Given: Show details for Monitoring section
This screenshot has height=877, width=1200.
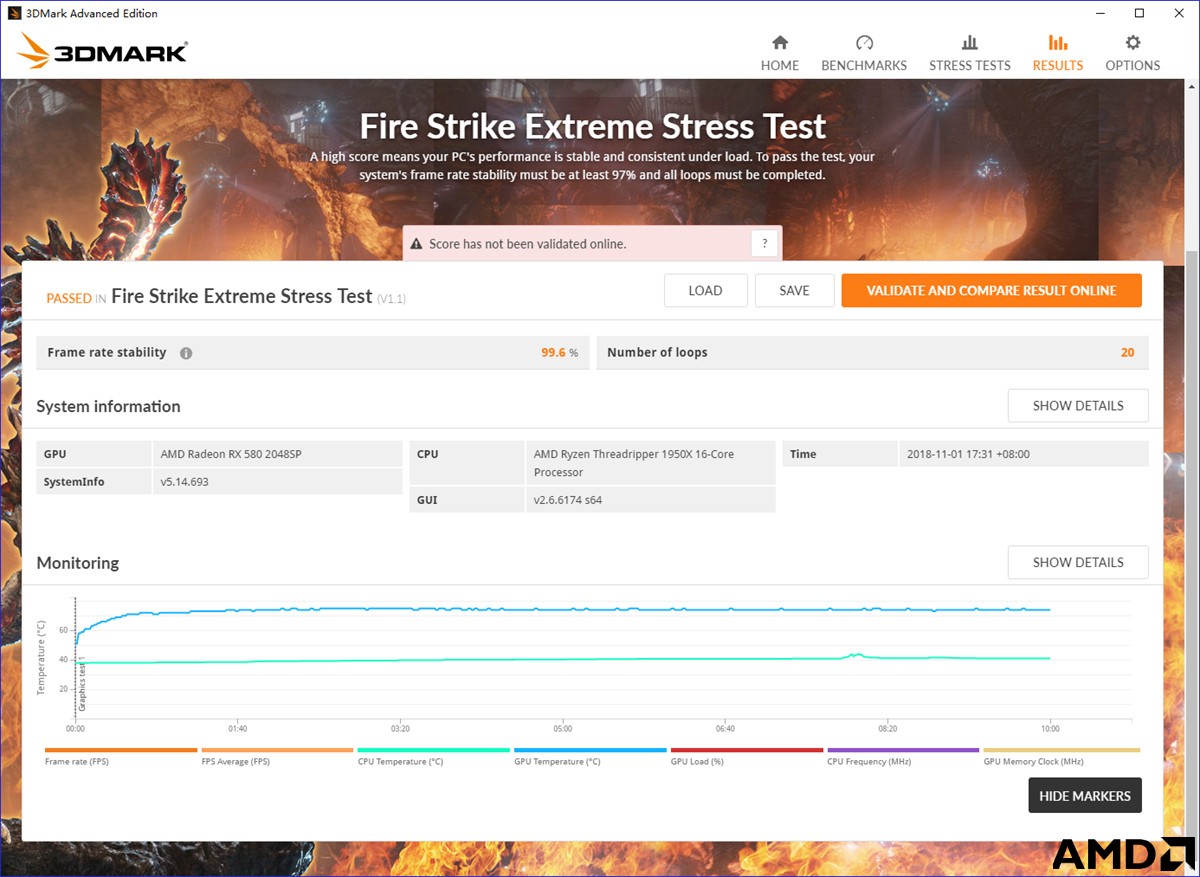Looking at the screenshot, I should [x=1078, y=562].
